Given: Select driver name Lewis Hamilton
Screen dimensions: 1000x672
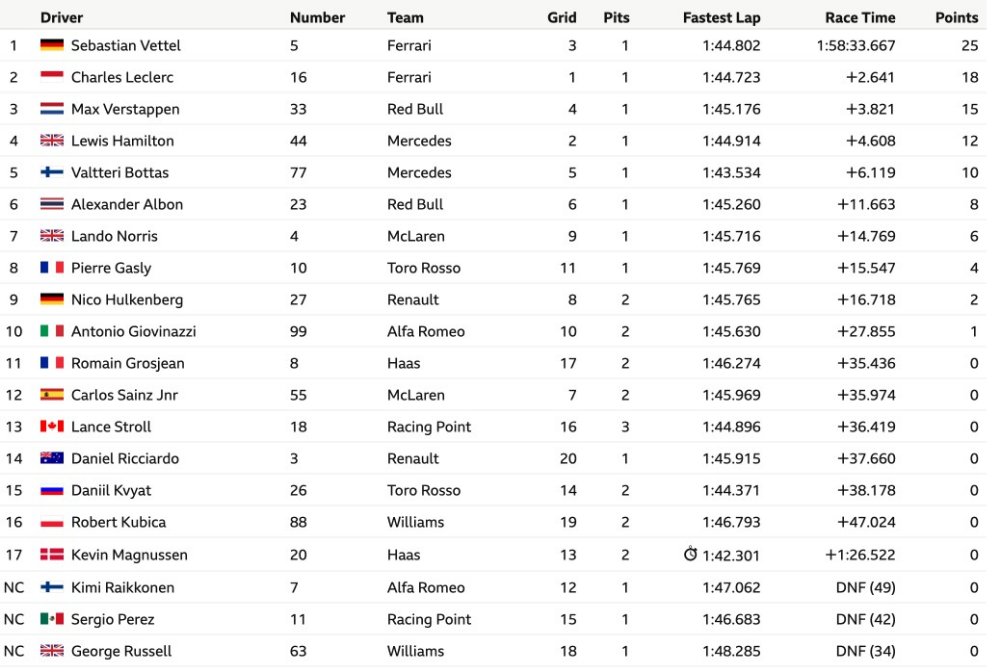Looking at the screenshot, I should [x=122, y=141].
